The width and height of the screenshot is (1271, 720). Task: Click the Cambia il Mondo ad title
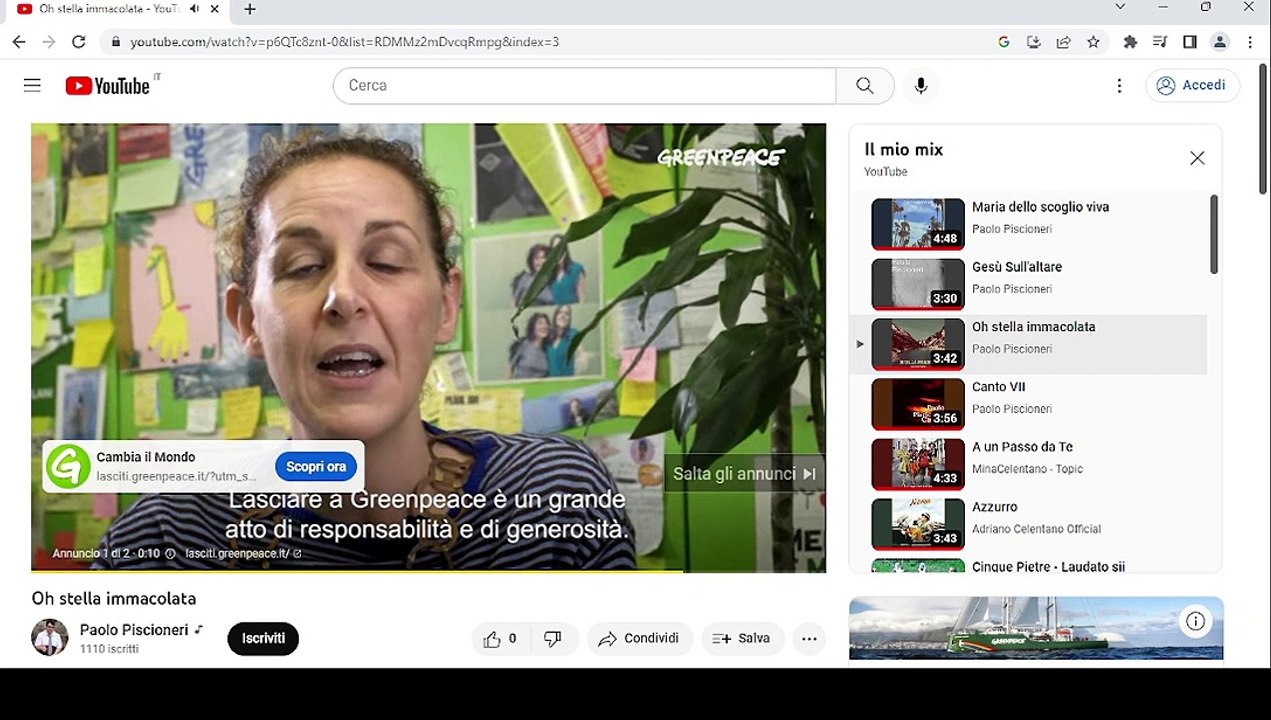(146, 457)
